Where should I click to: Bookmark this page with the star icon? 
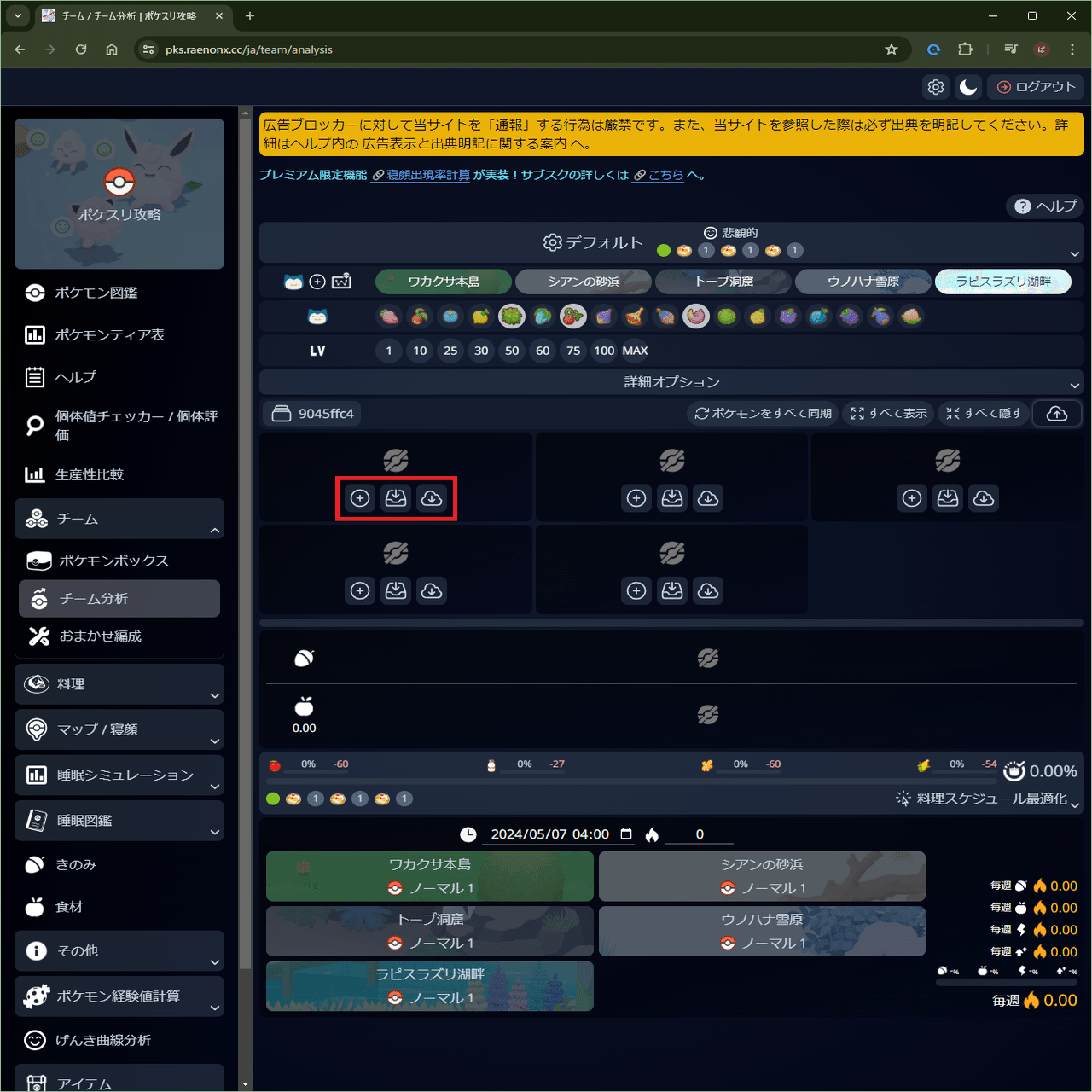click(892, 49)
